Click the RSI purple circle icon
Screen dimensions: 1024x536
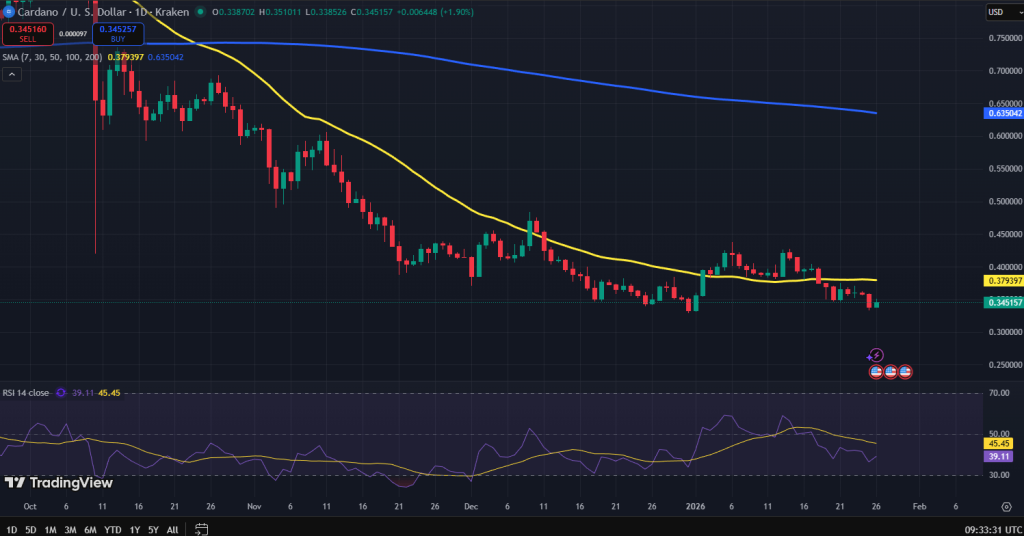(x=61, y=393)
